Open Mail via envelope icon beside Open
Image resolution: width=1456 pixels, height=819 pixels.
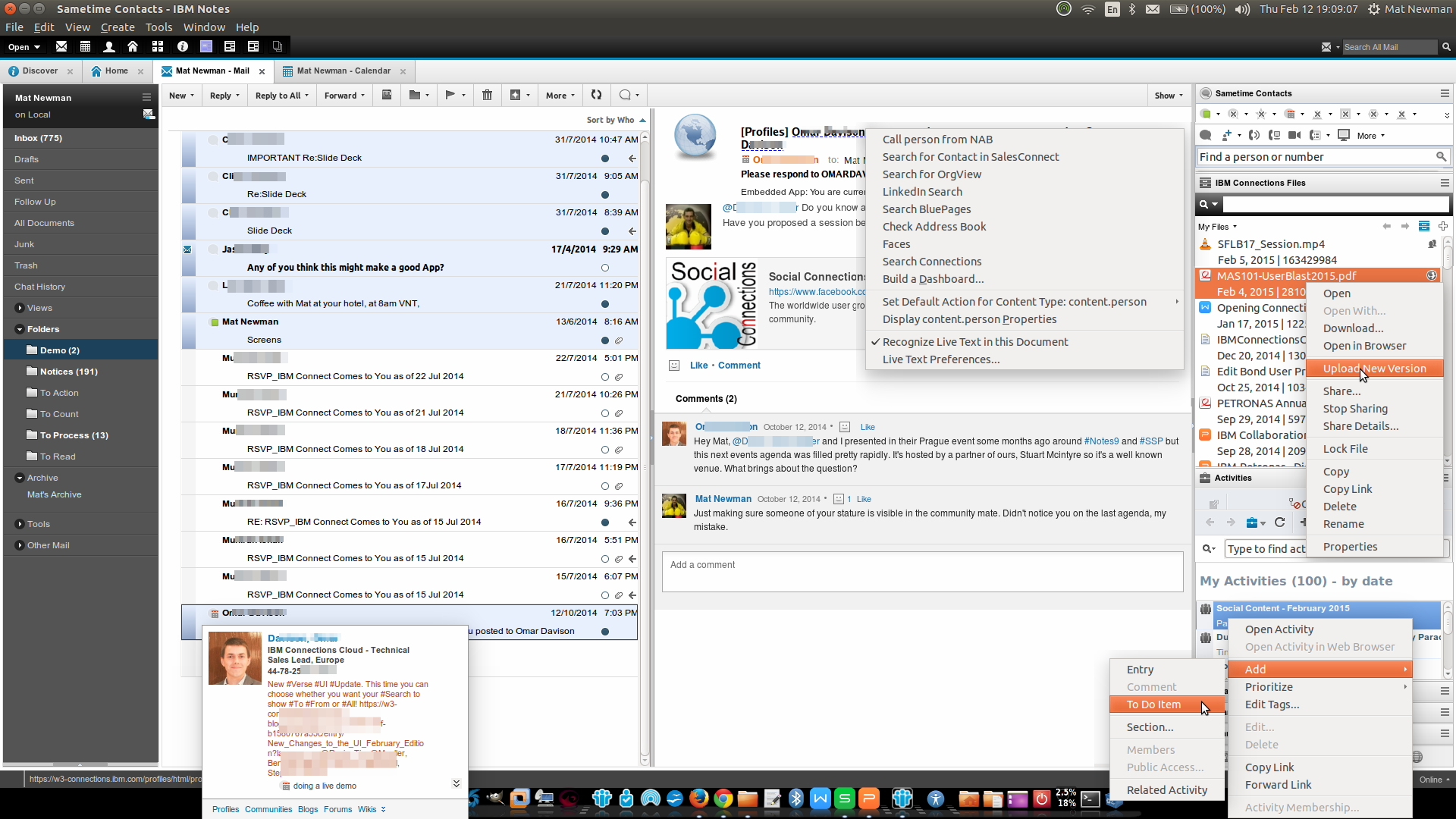61,47
